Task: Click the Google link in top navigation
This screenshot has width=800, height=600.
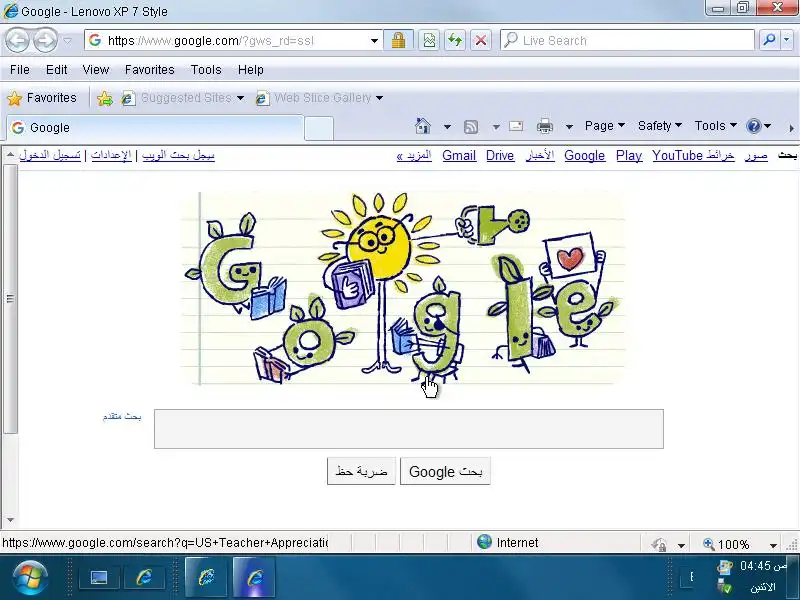Action: [x=585, y=156]
